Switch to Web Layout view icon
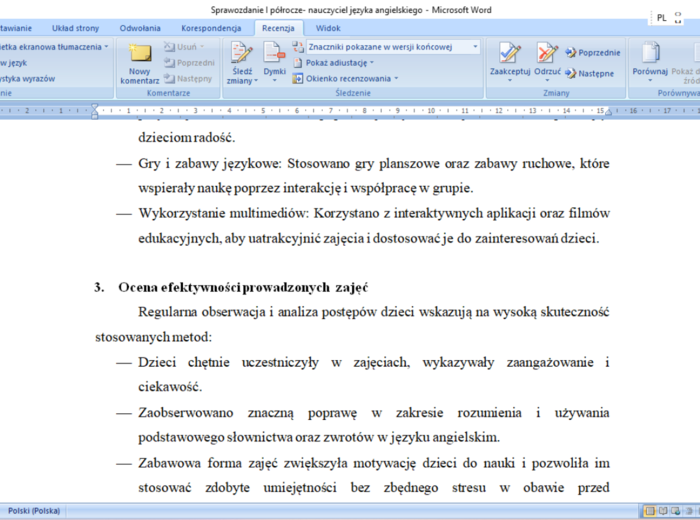Viewport: 700px width, 520px height. point(675,511)
